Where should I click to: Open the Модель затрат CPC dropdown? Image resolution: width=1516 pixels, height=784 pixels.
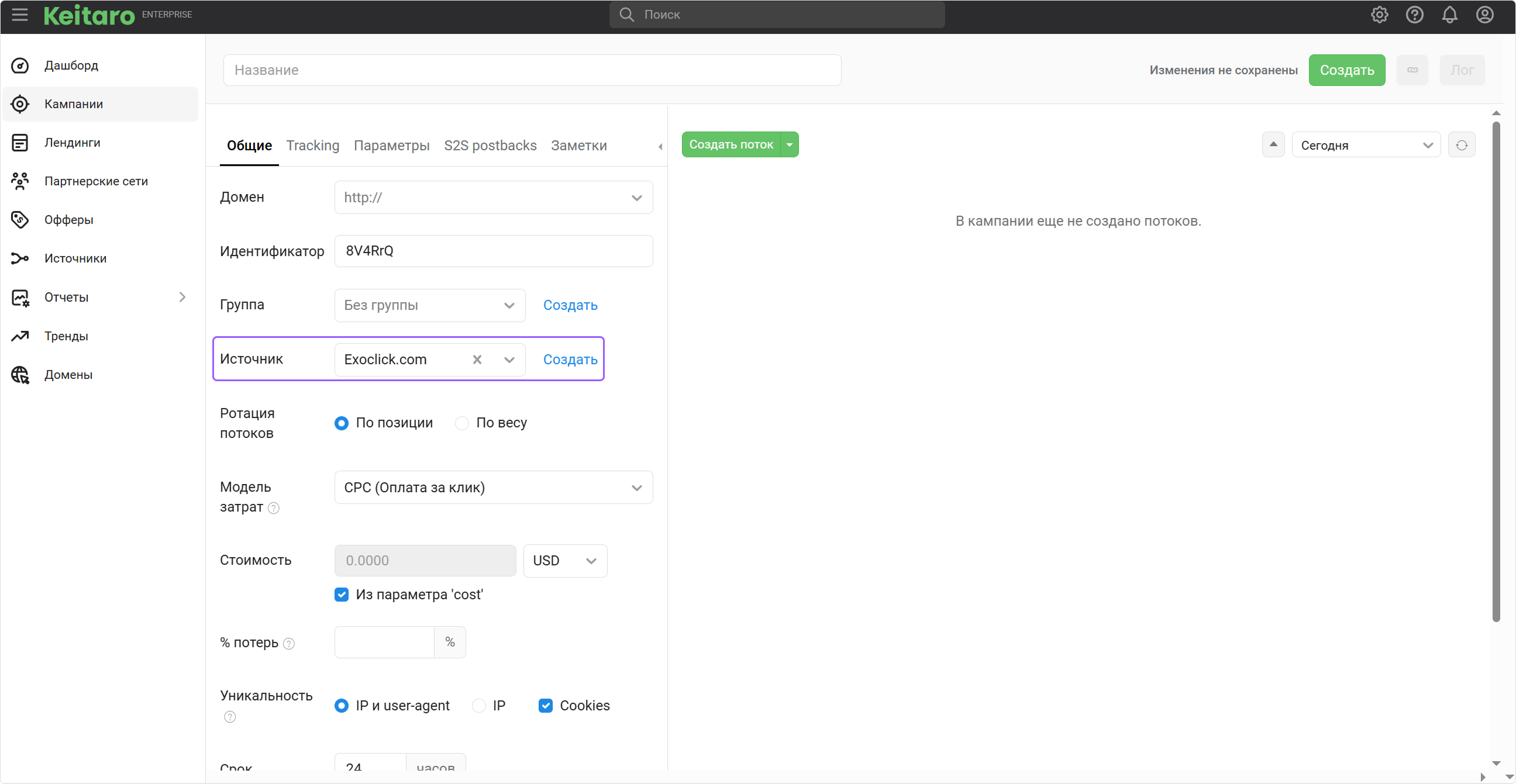[493, 488]
